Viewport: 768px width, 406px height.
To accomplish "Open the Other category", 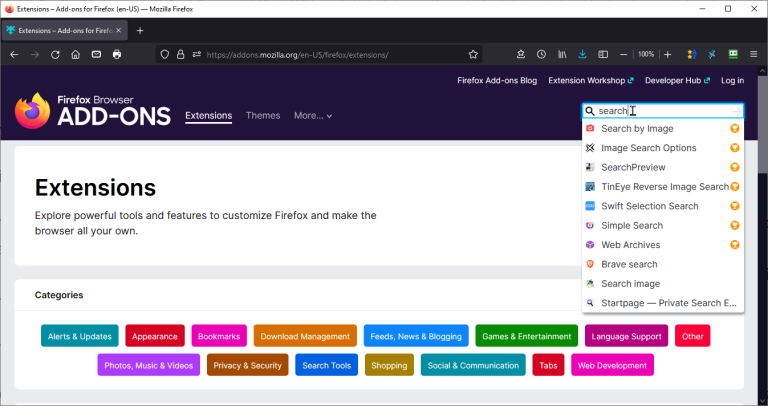I will tap(693, 336).
